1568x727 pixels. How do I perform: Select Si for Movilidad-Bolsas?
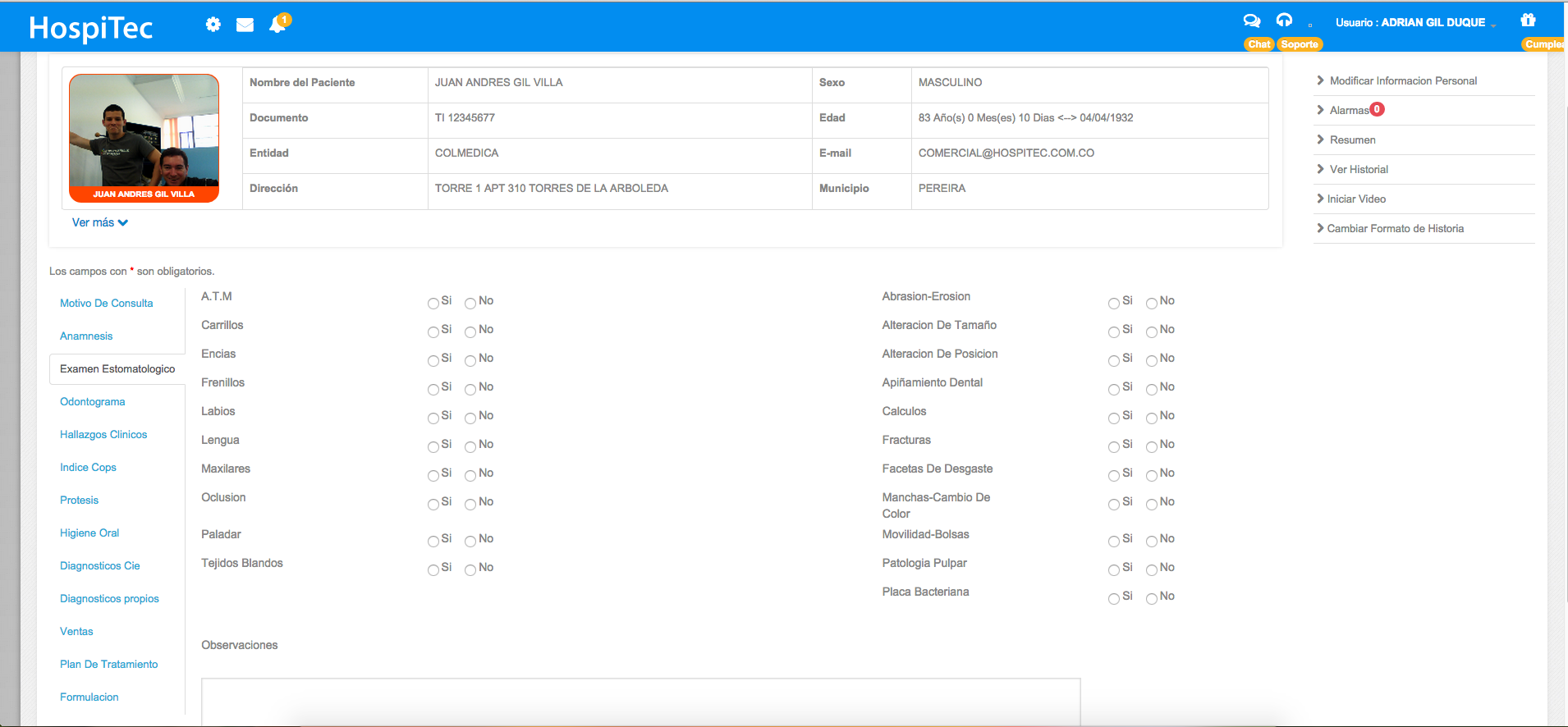click(x=1114, y=542)
